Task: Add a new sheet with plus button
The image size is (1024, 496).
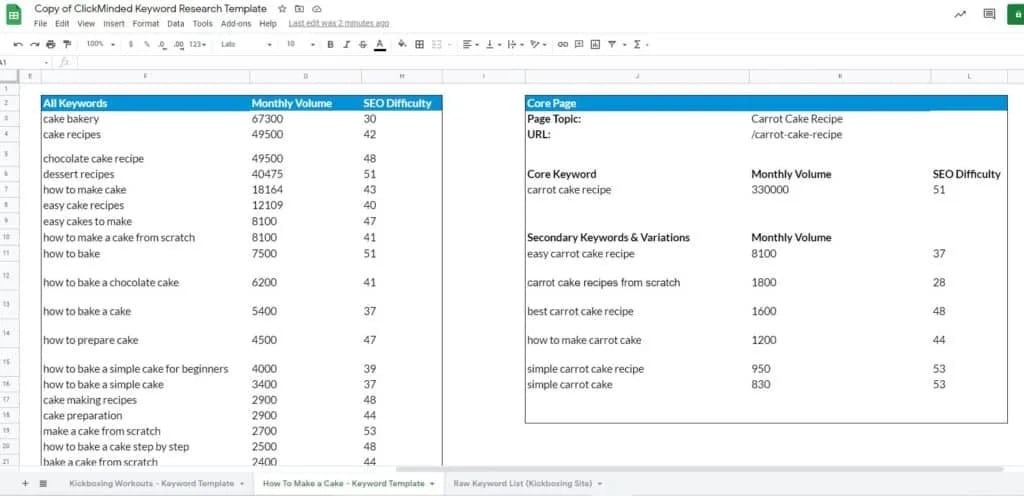Action: (25, 483)
